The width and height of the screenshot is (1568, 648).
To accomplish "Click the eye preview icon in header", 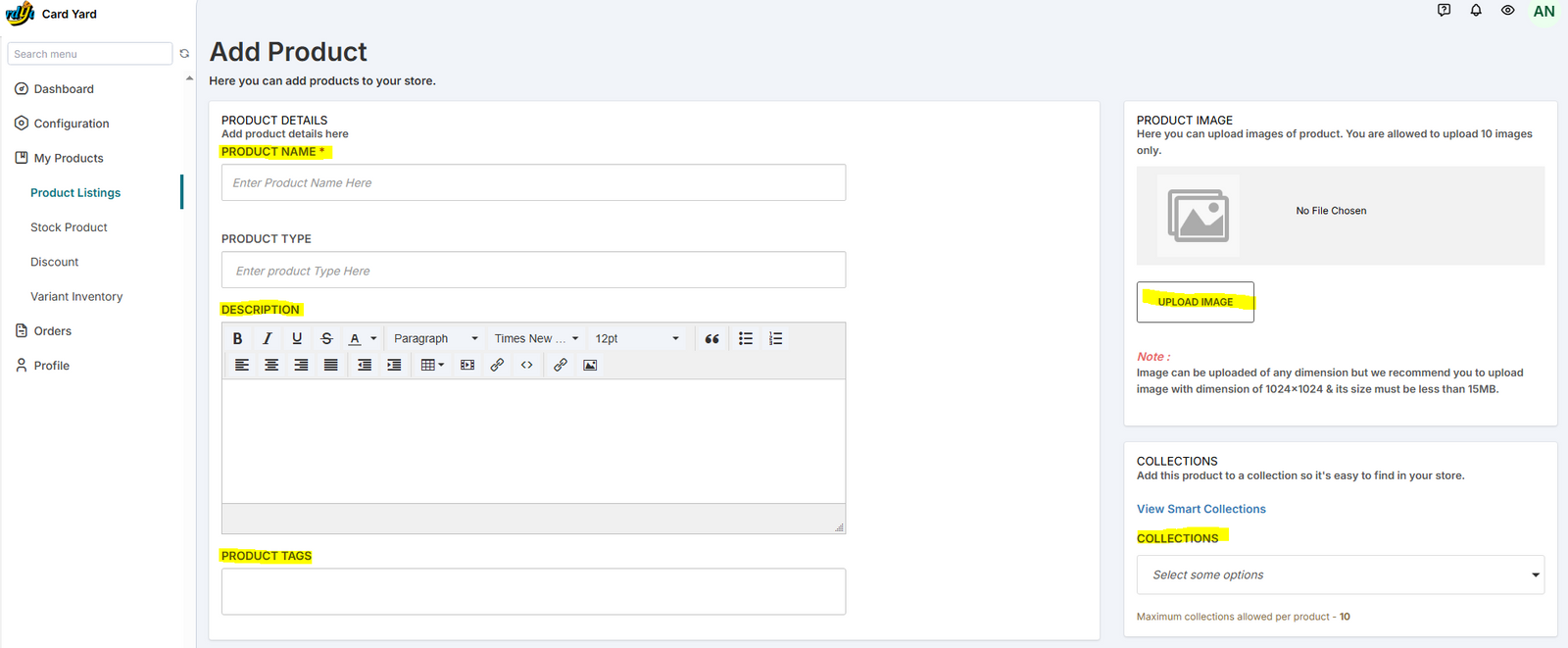I will (x=1507, y=11).
